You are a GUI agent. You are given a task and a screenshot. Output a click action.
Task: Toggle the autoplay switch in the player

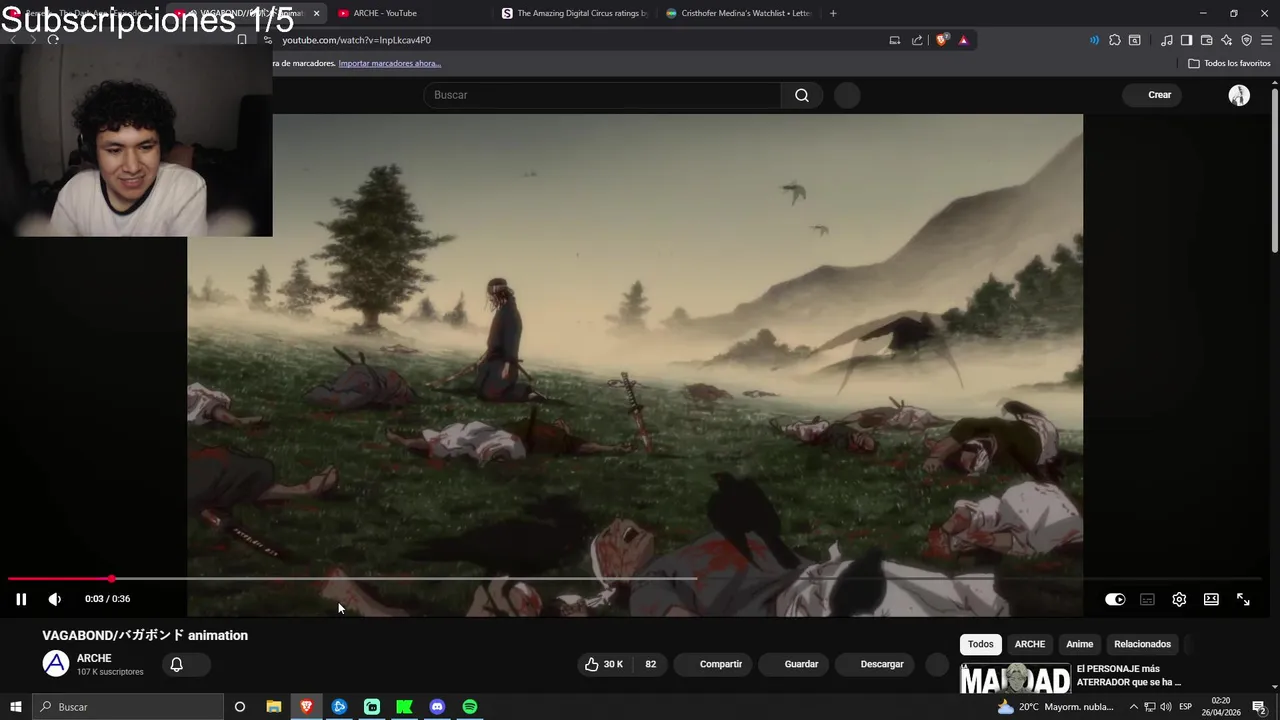[x=1115, y=599]
